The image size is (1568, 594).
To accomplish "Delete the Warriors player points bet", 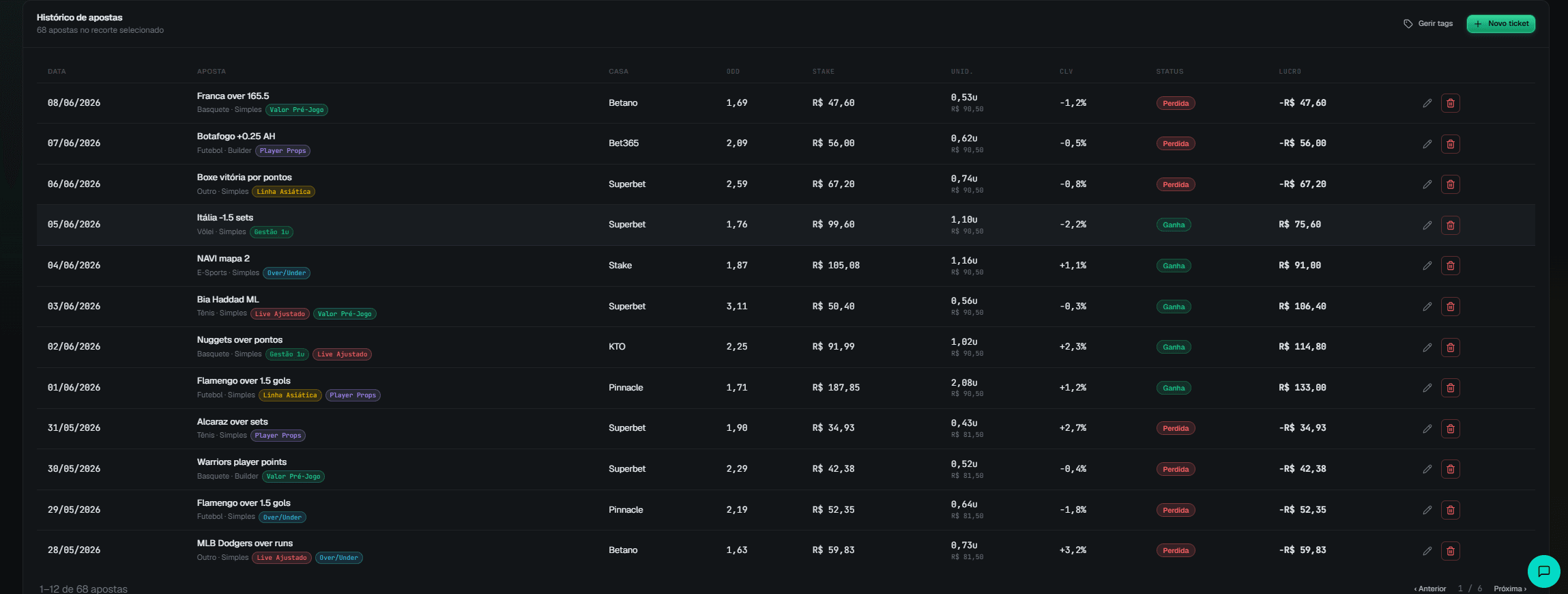I will (1450, 469).
